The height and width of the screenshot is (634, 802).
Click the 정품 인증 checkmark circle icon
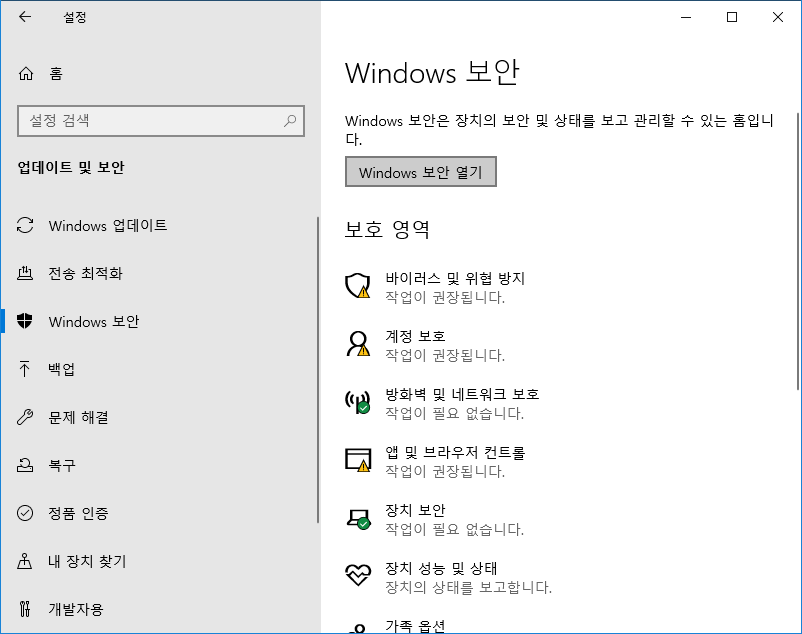tap(25, 513)
